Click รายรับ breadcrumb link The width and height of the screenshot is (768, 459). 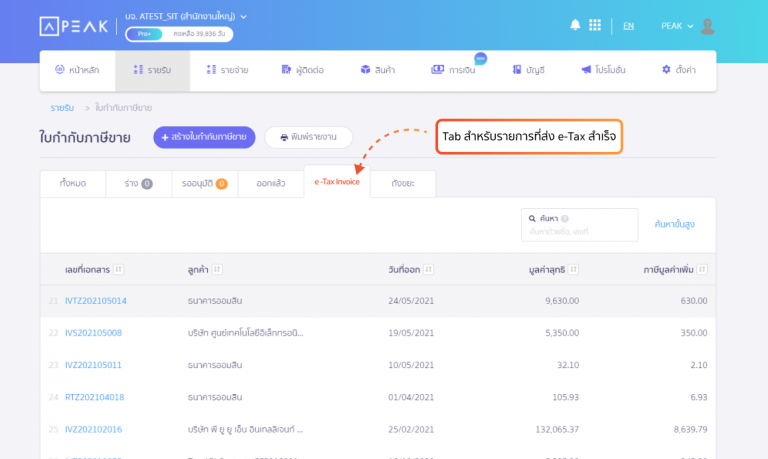[62, 108]
